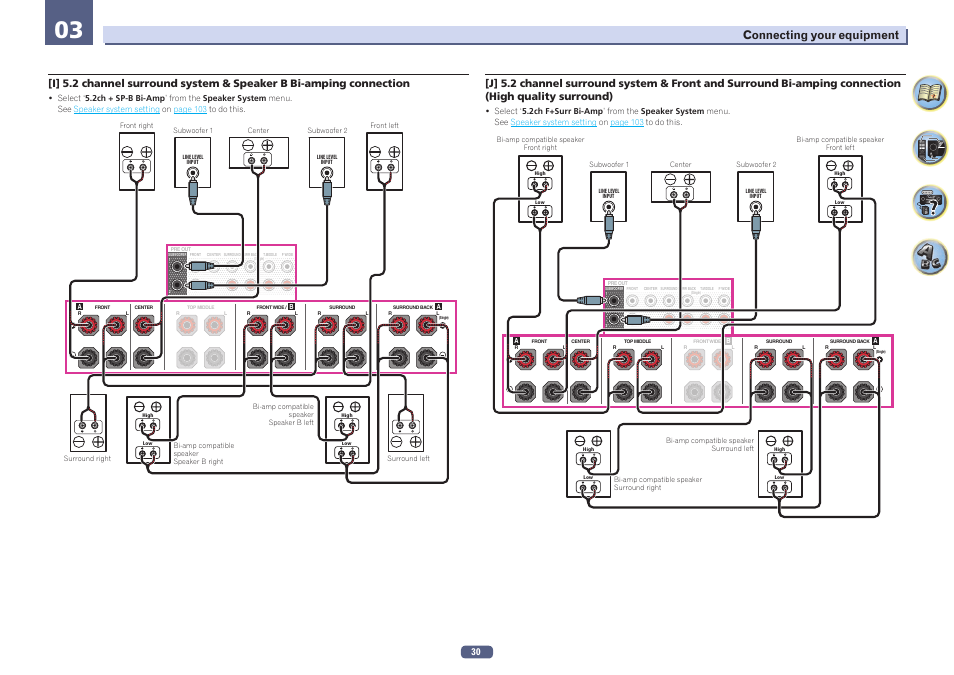Screen dimensions: 954x675
Task: Select the section I Speaker B Bi-amping heading
Action: (x=229, y=83)
